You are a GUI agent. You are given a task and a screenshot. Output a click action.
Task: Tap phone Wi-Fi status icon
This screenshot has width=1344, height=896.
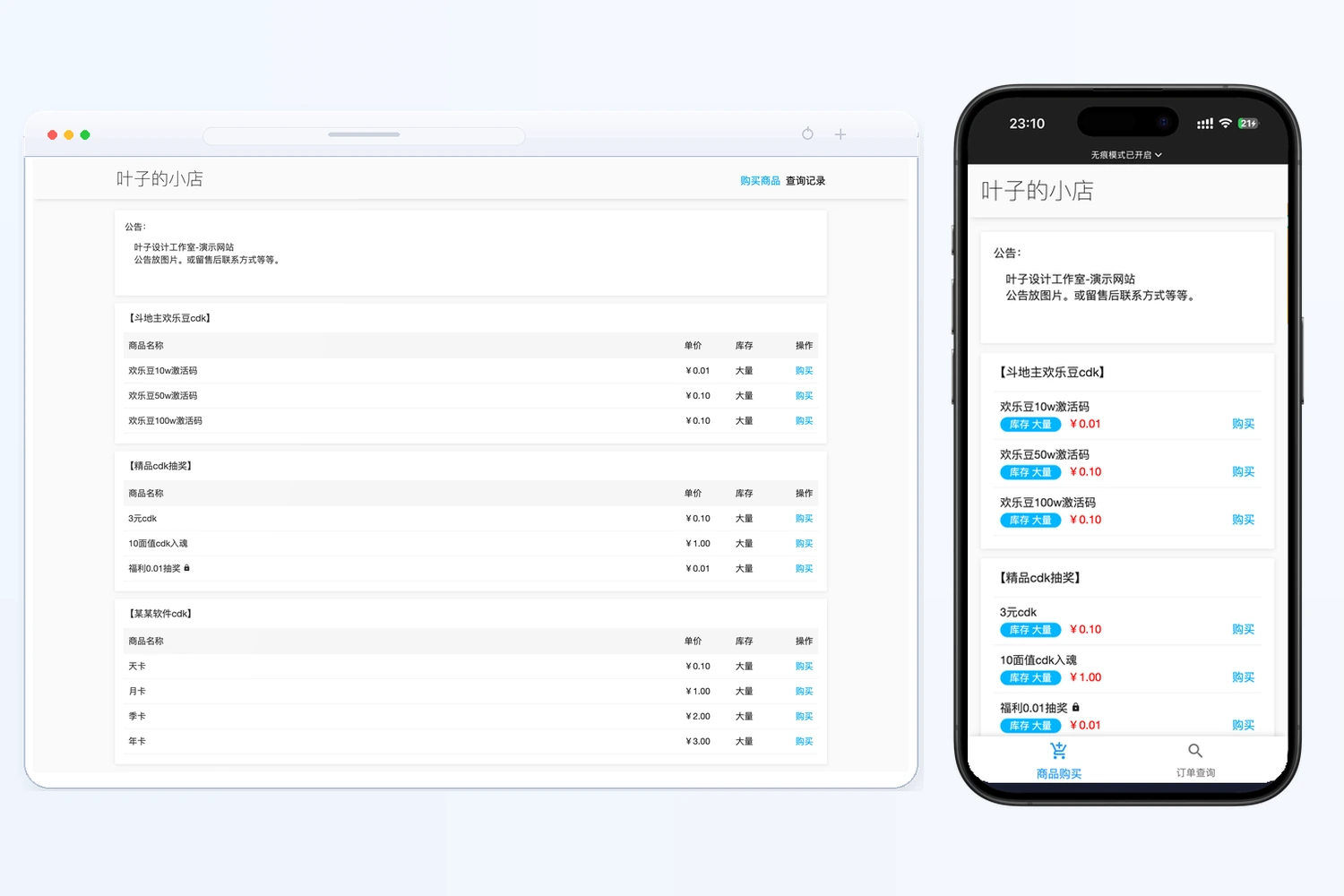coord(1225,124)
